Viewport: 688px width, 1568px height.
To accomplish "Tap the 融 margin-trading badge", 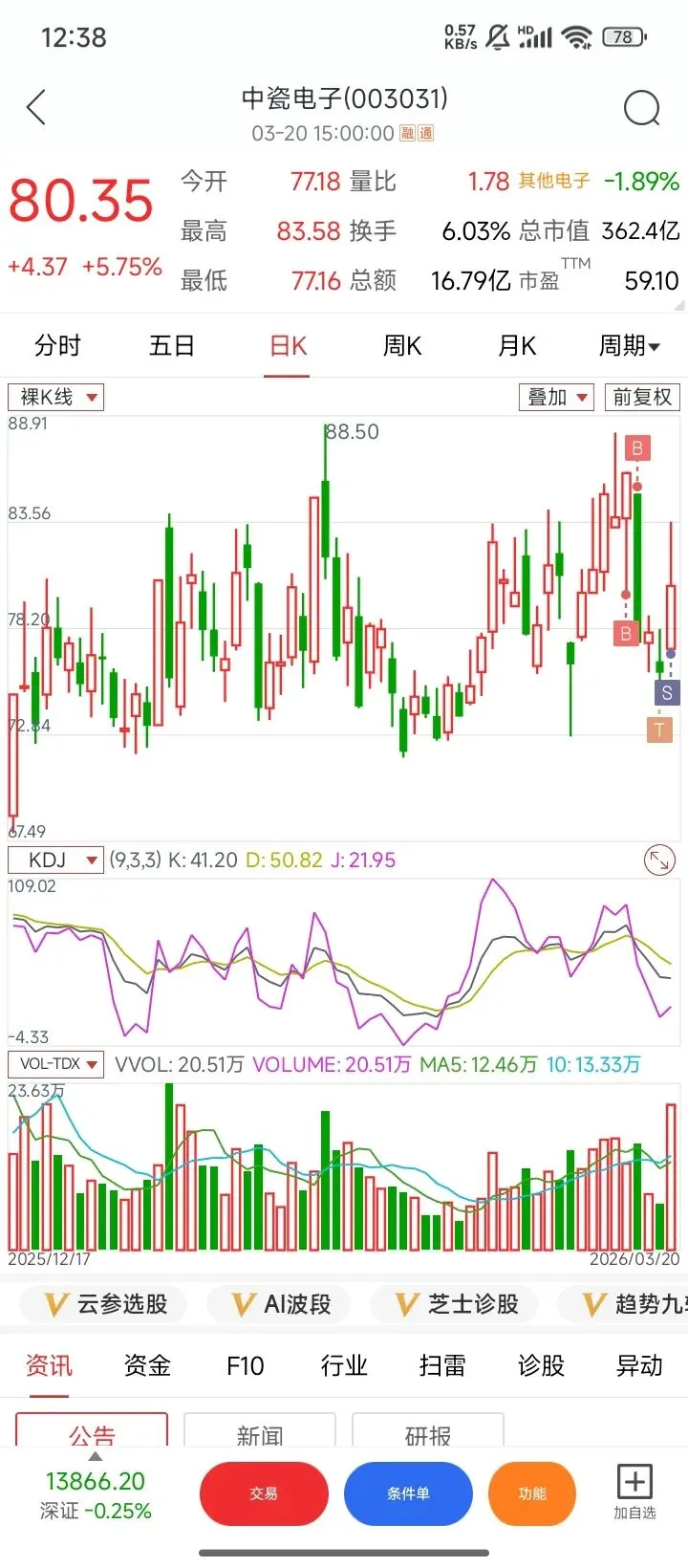I will pos(408,134).
